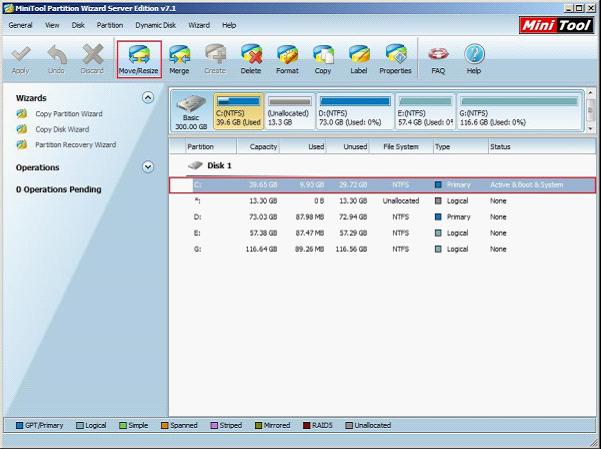This screenshot has width=601, height=449.
Task: Expand the Operations panel section
Action: 148,167
